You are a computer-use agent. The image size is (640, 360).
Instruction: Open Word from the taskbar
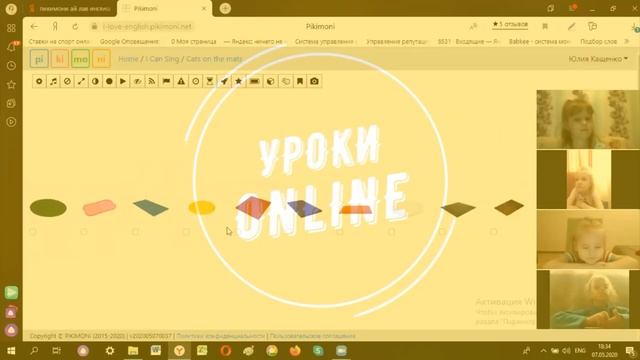click(156, 351)
